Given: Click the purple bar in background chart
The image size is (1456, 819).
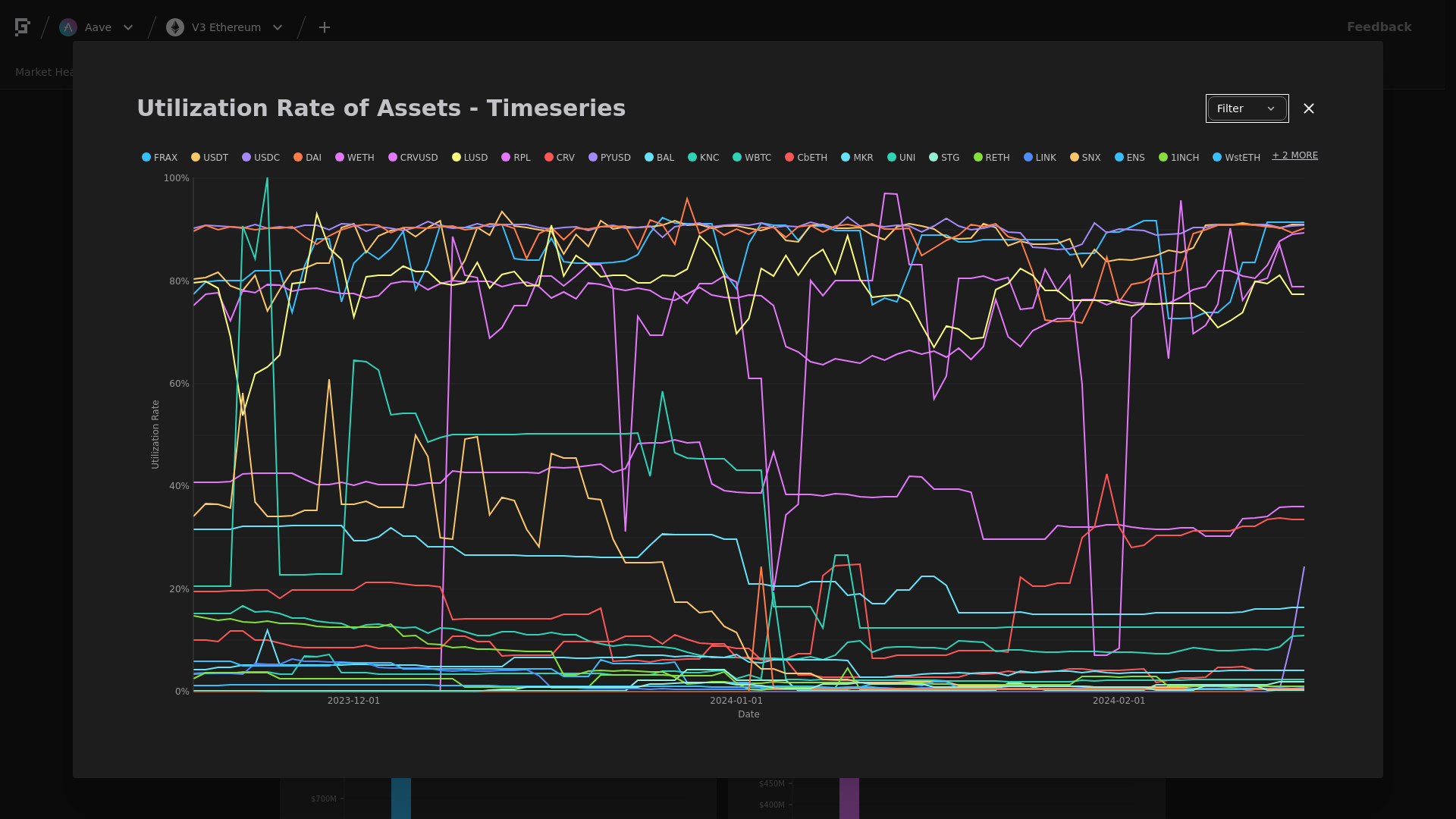Looking at the screenshot, I should click(849, 799).
